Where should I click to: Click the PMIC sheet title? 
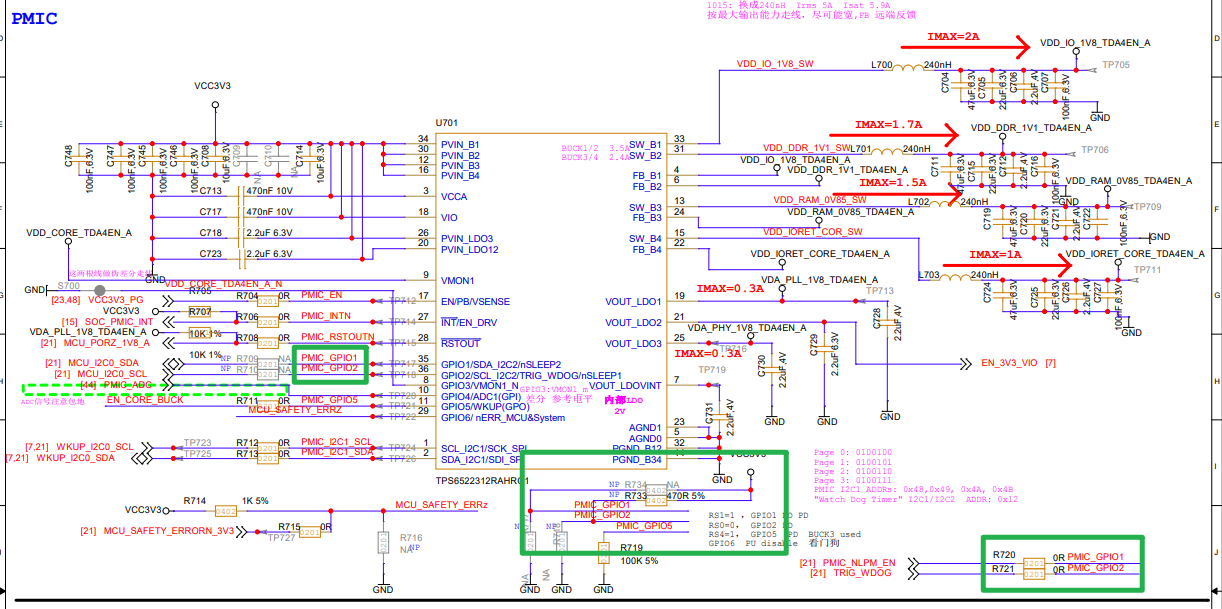(x=34, y=18)
